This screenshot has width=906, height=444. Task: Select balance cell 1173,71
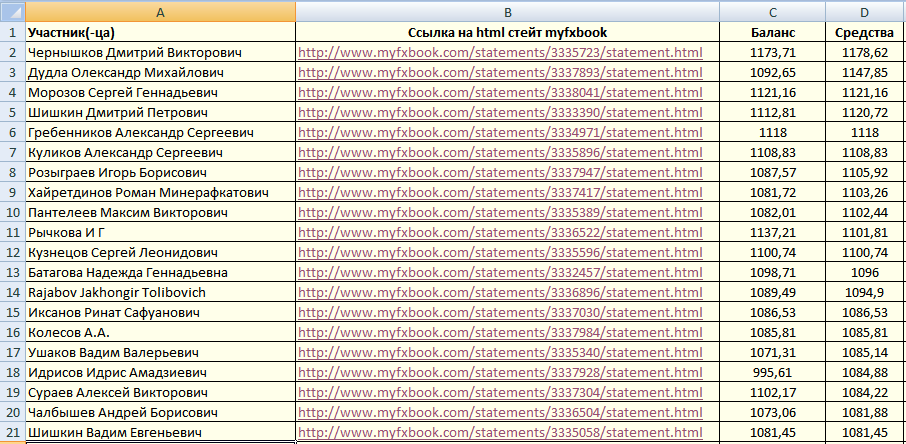click(773, 53)
